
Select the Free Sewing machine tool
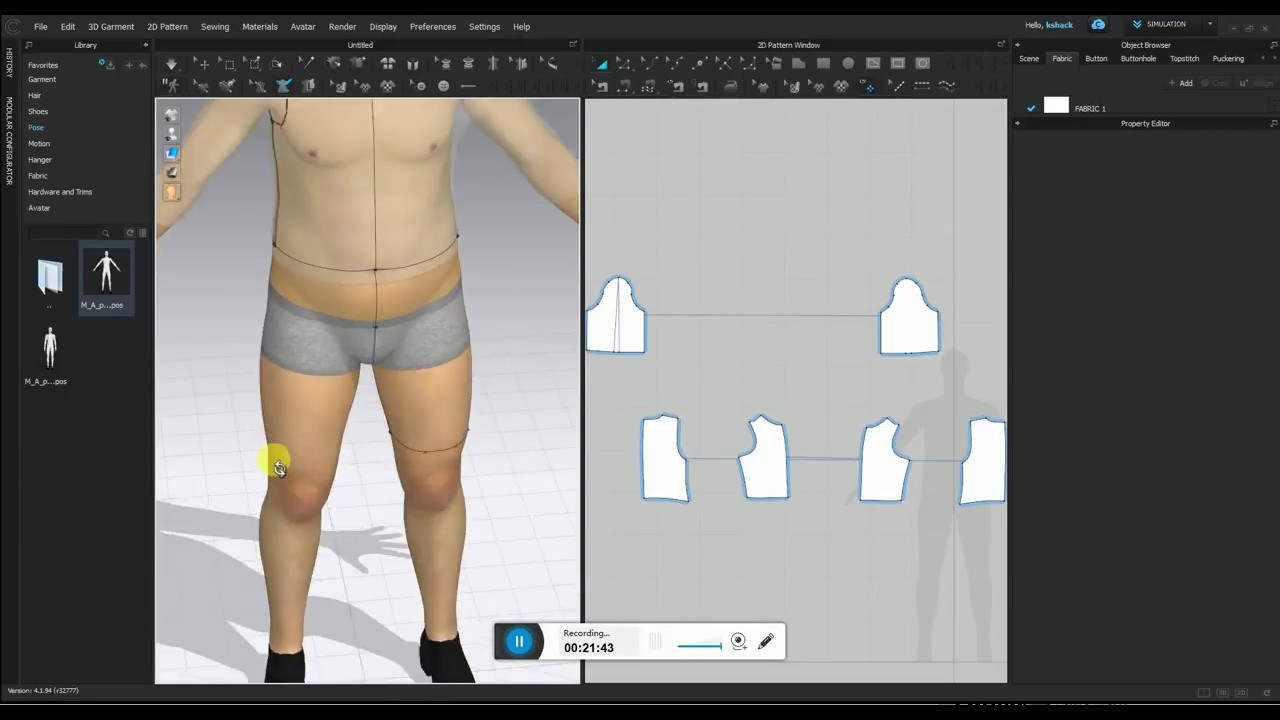(x=649, y=86)
